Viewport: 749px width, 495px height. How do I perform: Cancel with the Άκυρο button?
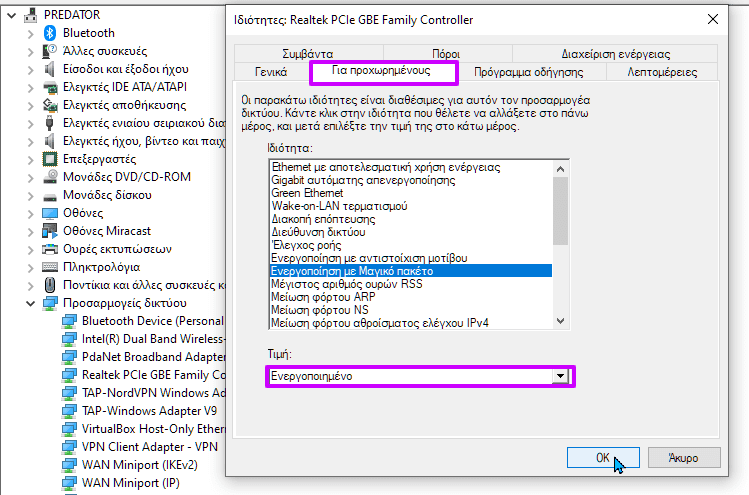coord(684,458)
